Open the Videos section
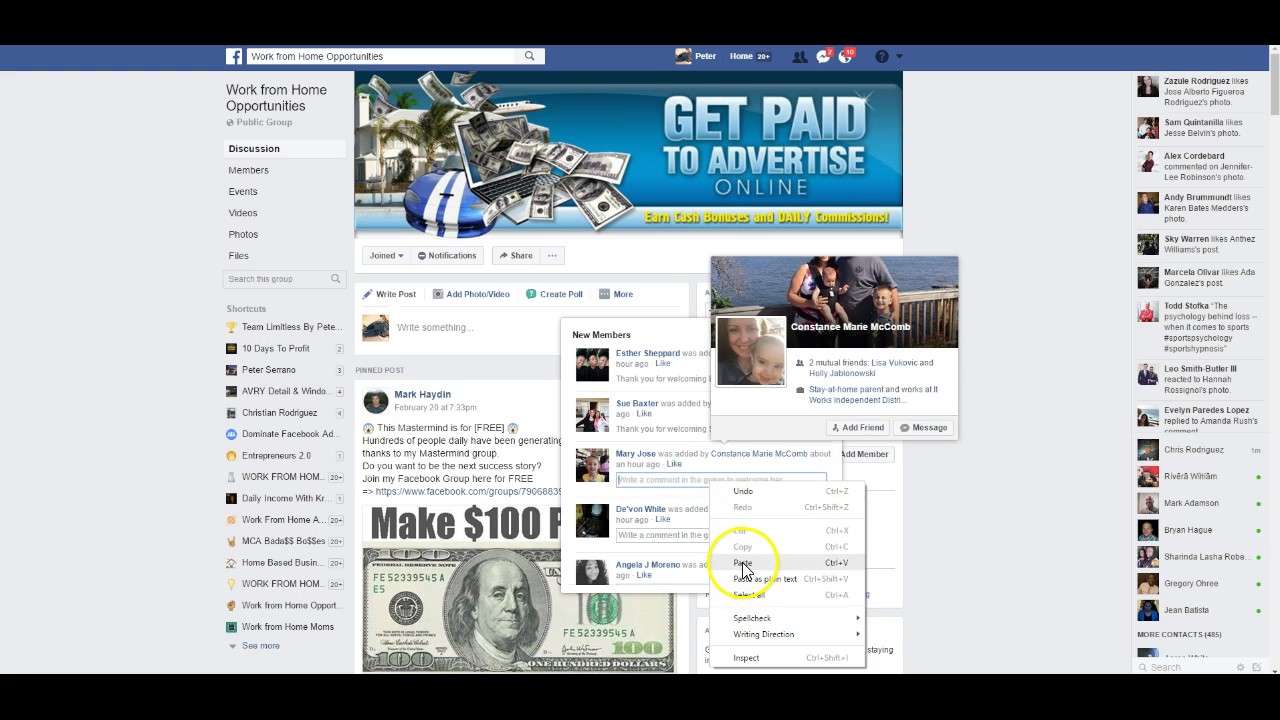1280x720 pixels. pos(243,213)
